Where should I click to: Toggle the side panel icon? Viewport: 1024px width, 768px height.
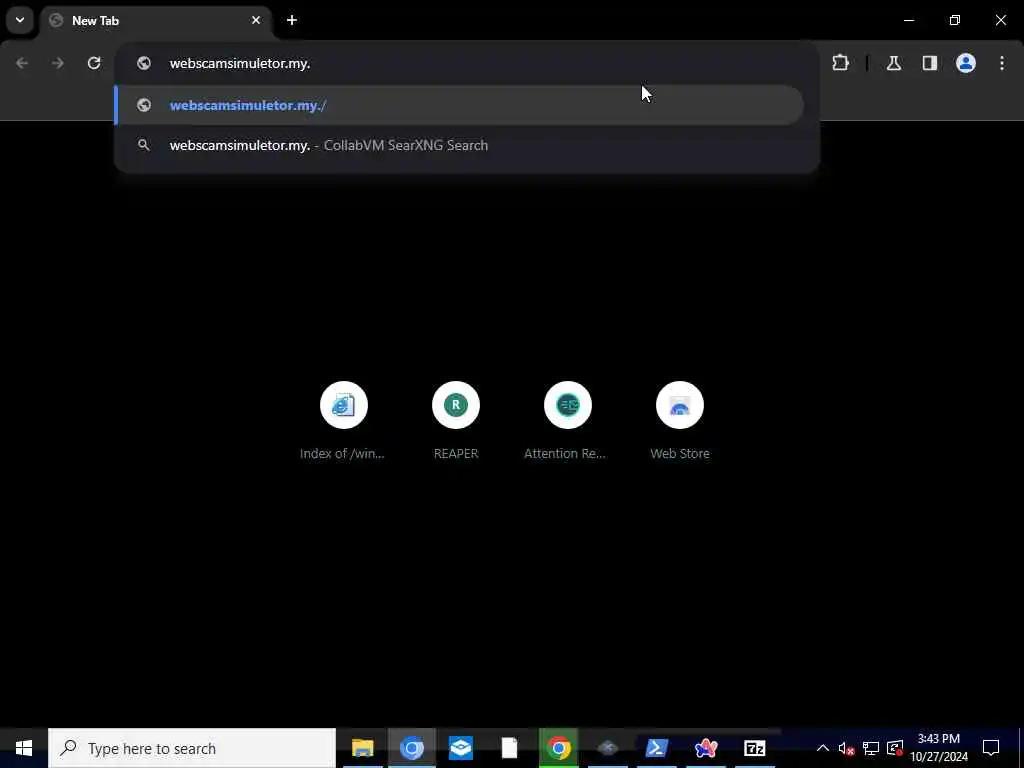pyautogui.click(x=930, y=63)
